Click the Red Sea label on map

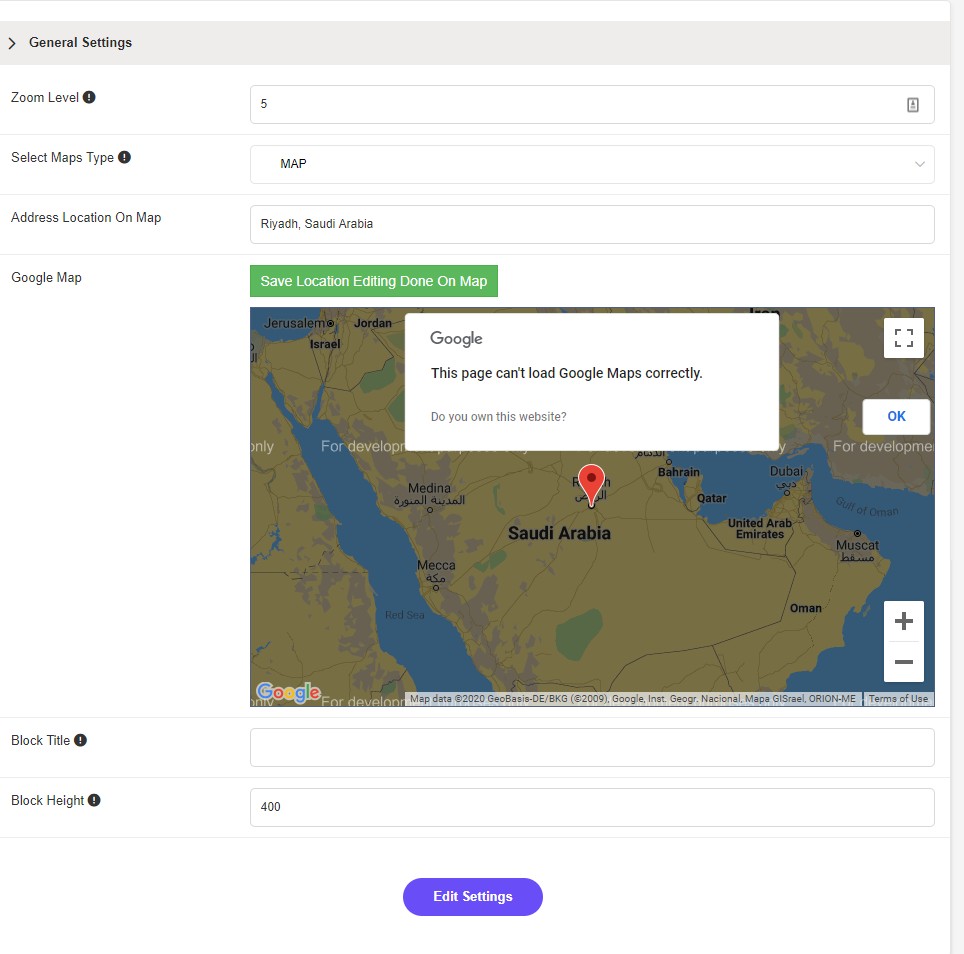click(405, 615)
